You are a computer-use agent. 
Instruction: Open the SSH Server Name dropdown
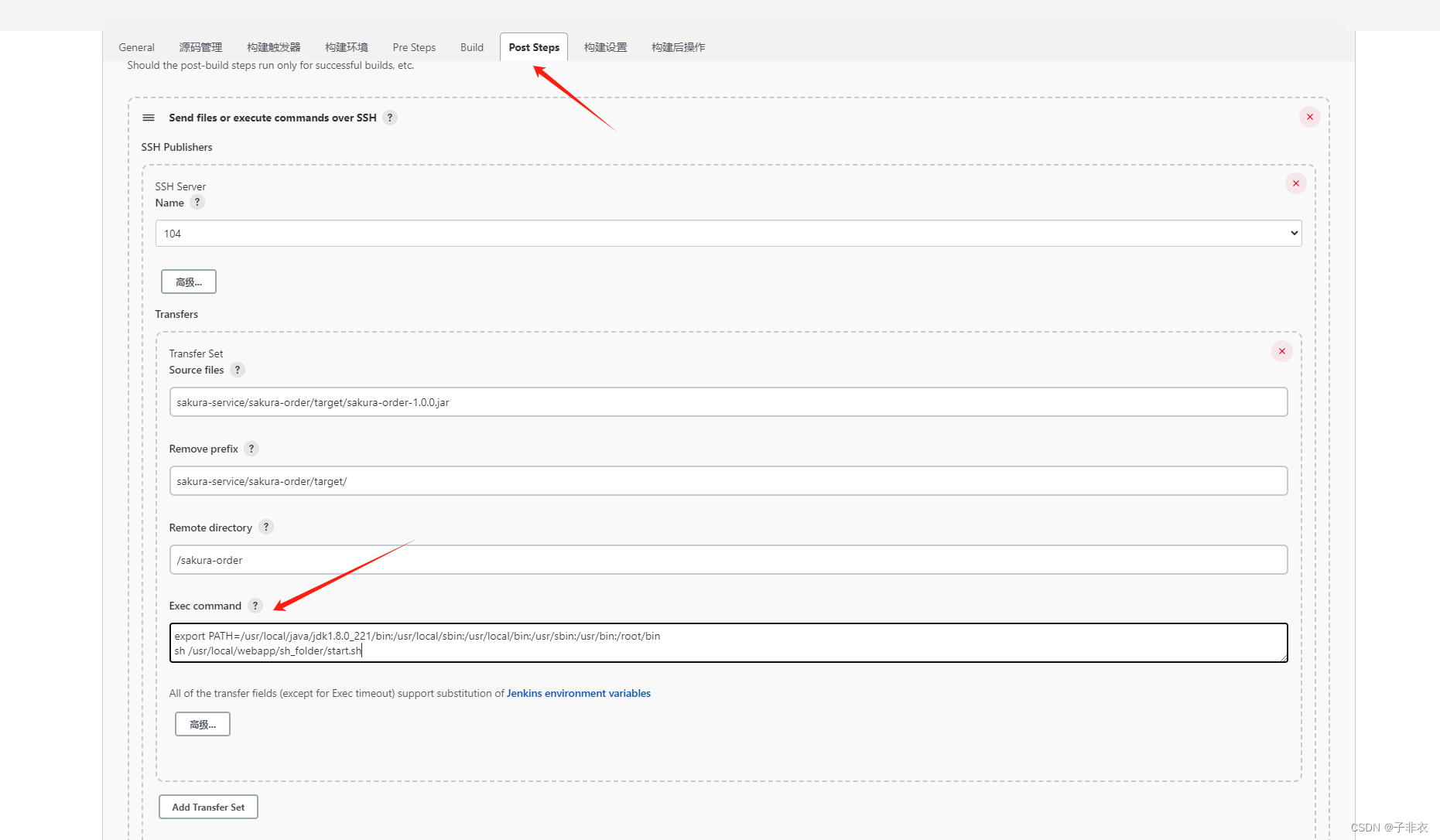coord(728,233)
